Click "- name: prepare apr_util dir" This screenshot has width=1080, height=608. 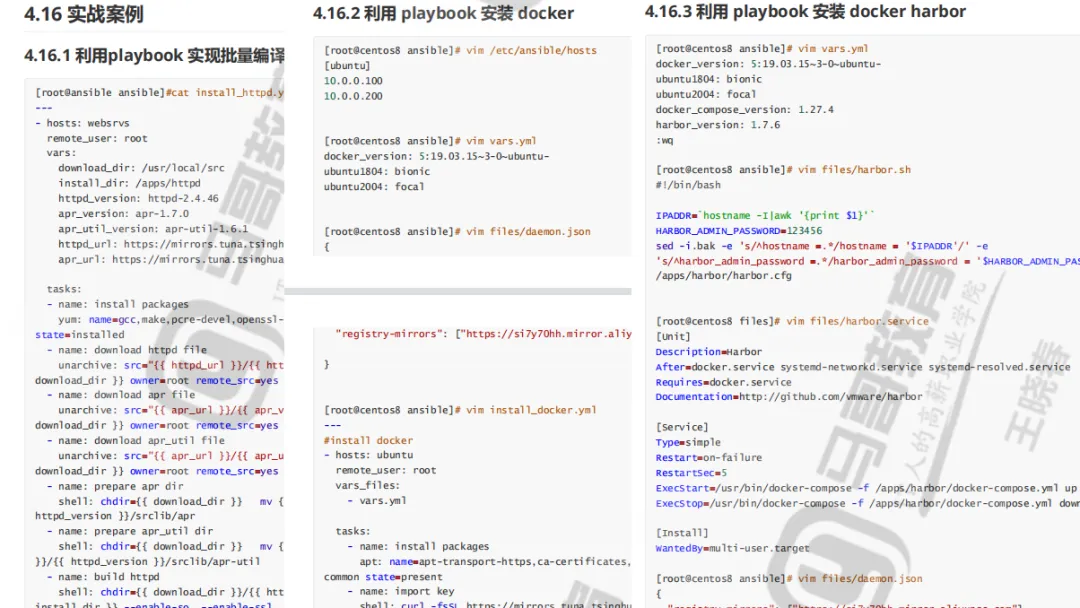click(129, 532)
